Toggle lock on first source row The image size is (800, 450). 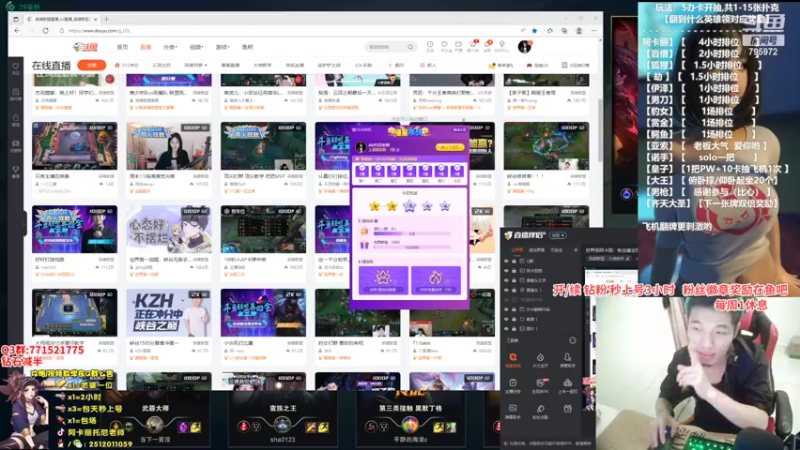[514, 261]
